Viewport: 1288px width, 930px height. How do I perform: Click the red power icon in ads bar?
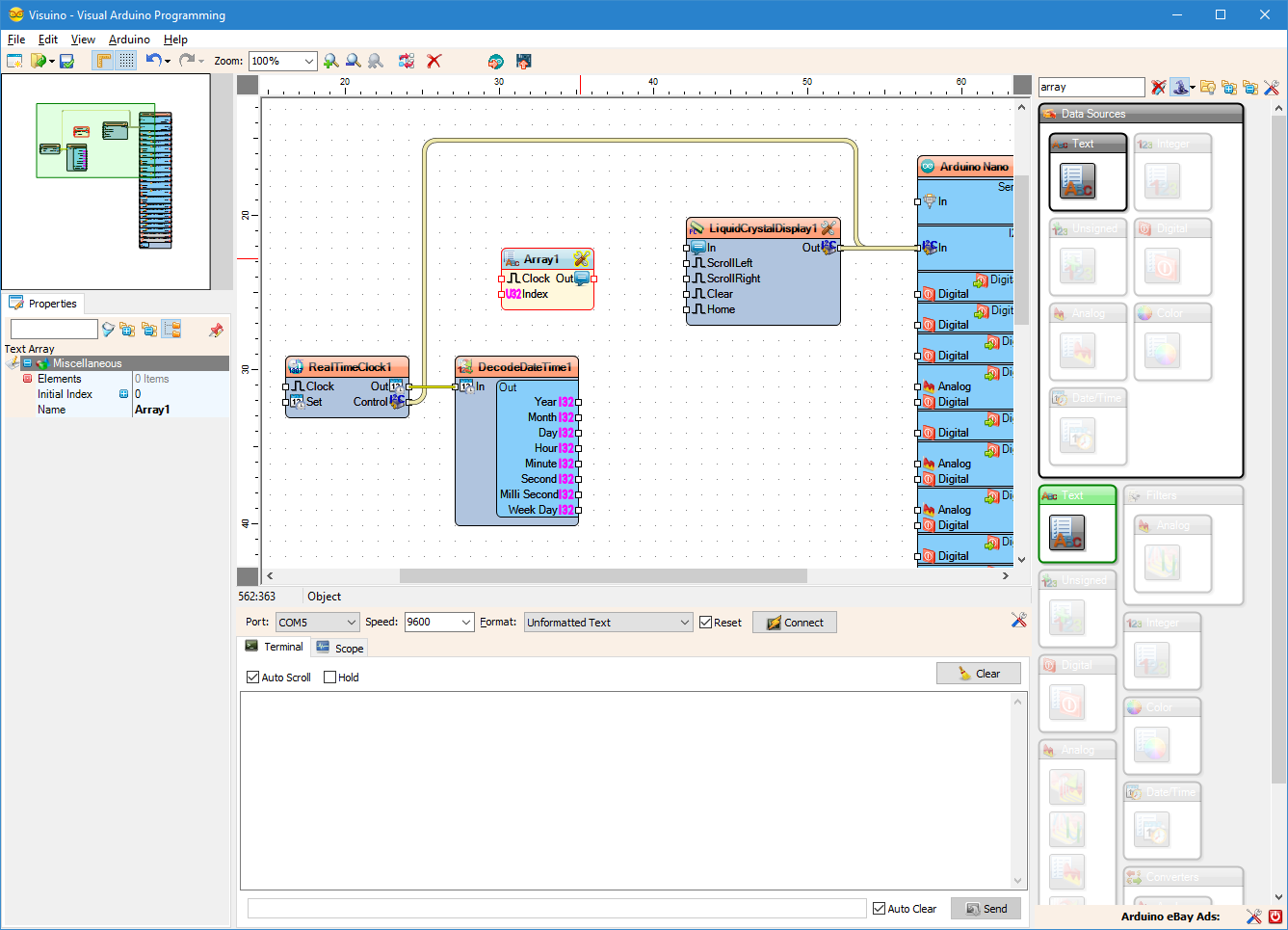coord(1275,917)
